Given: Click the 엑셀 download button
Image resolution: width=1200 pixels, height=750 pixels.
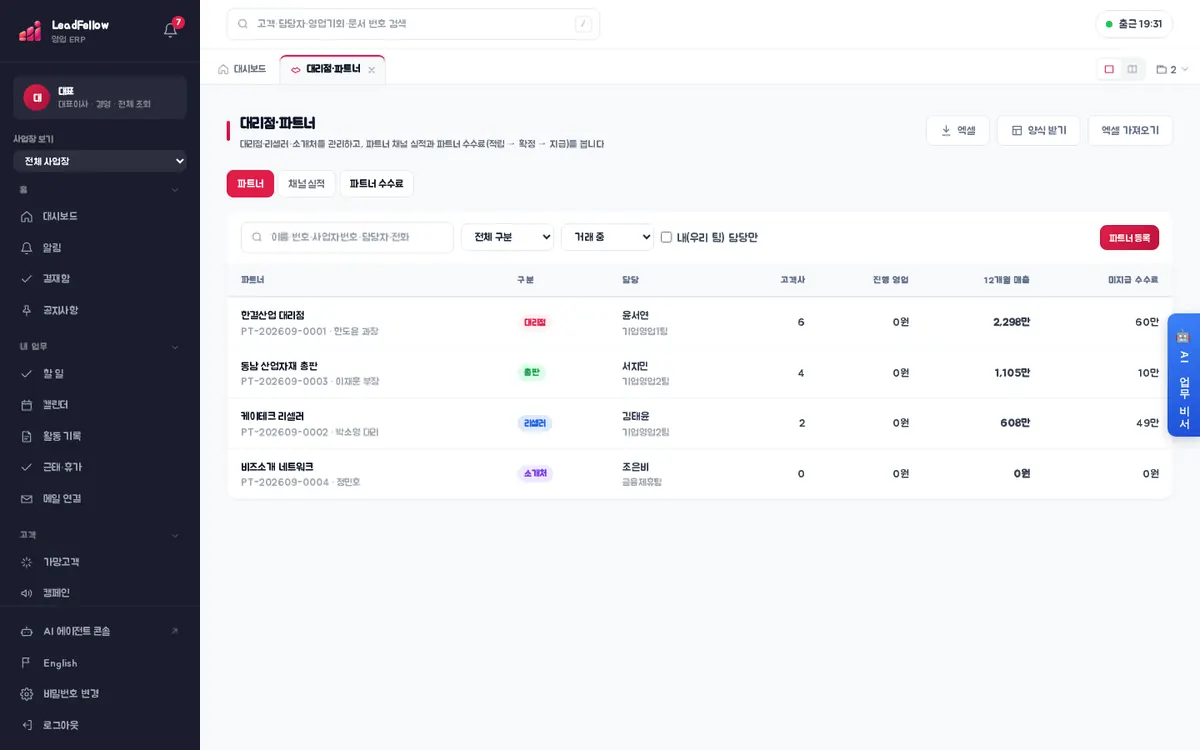Looking at the screenshot, I should [958, 130].
